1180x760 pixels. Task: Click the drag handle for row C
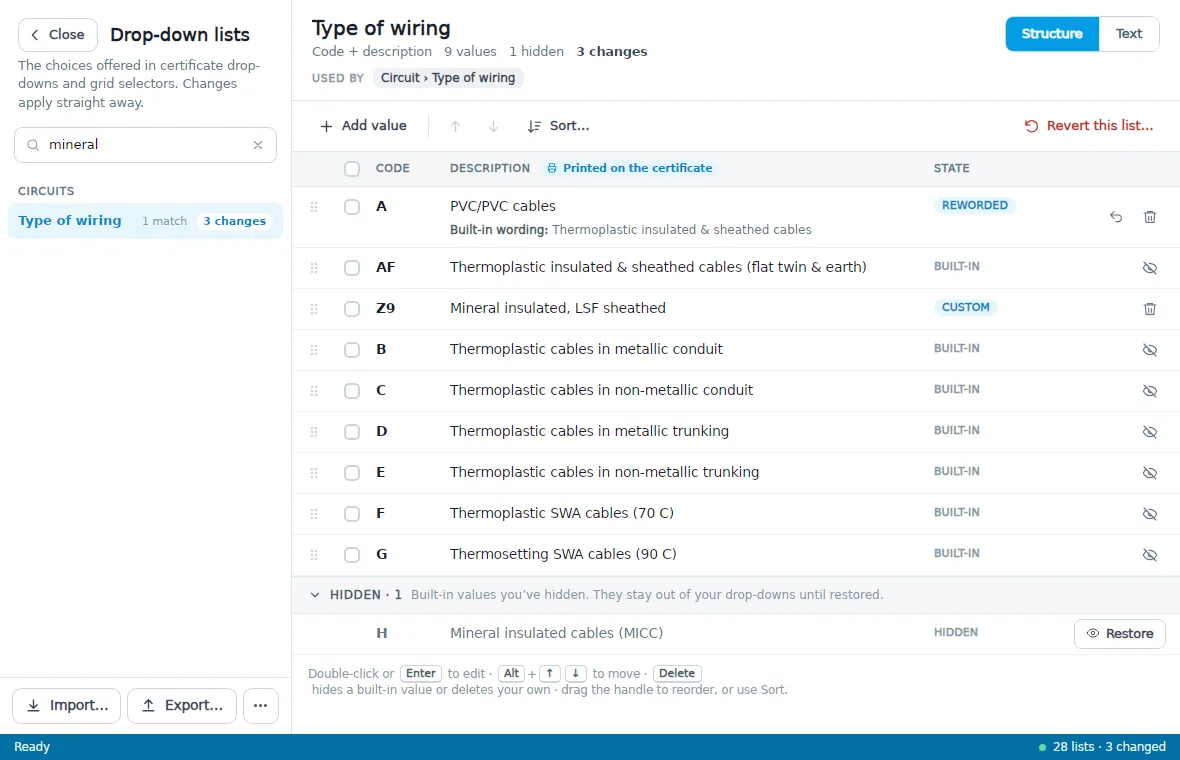tap(314, 391)
